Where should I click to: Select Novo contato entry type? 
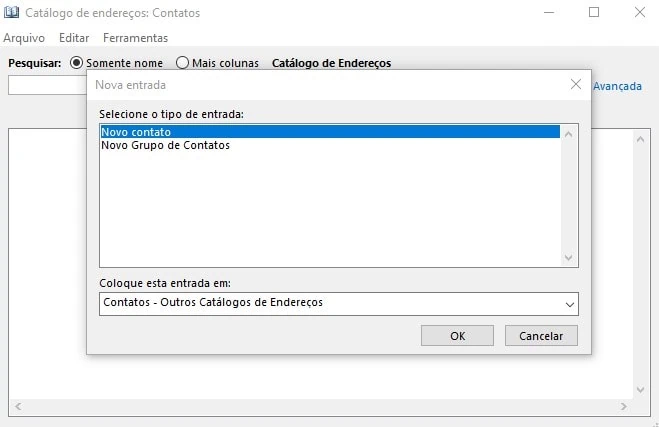(330, 132)
